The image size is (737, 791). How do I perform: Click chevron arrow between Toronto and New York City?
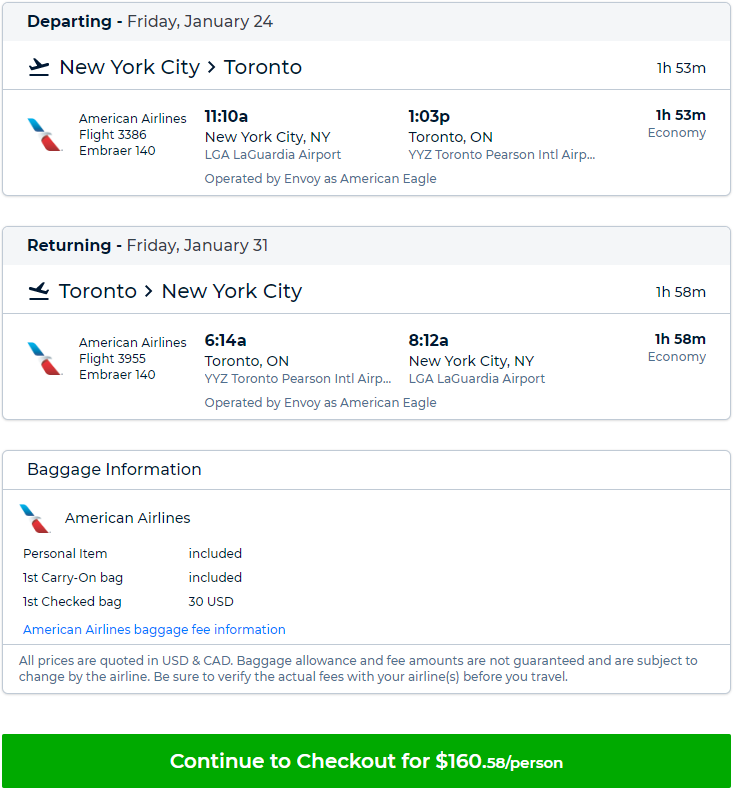[x=148, y=291]
